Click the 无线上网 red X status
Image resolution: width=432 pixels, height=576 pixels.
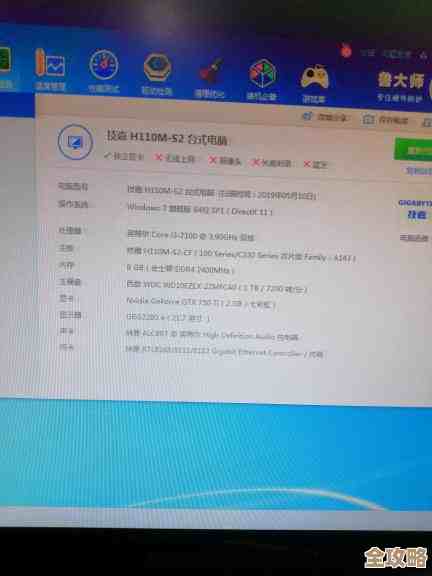click(x=174, y=158)
